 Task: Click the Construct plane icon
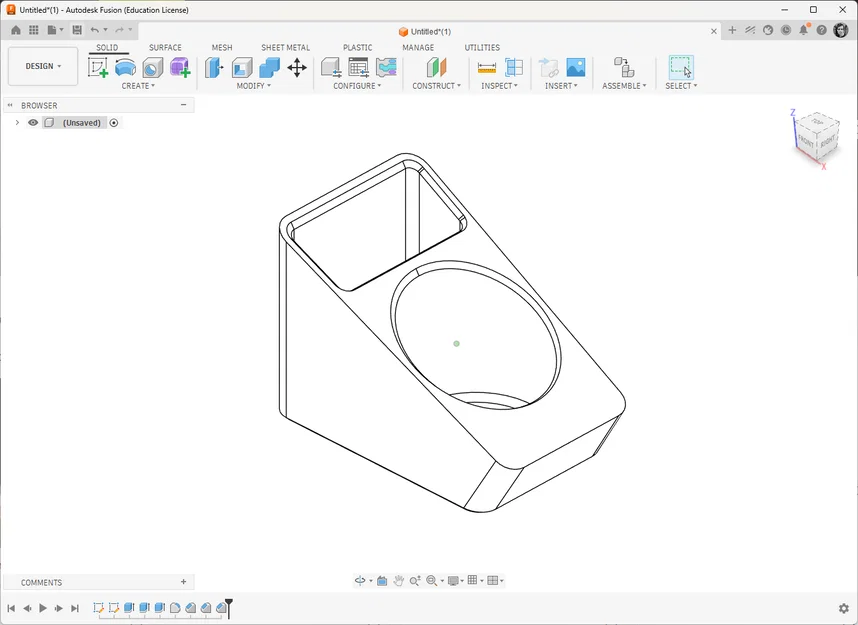(x=437, y=68)
